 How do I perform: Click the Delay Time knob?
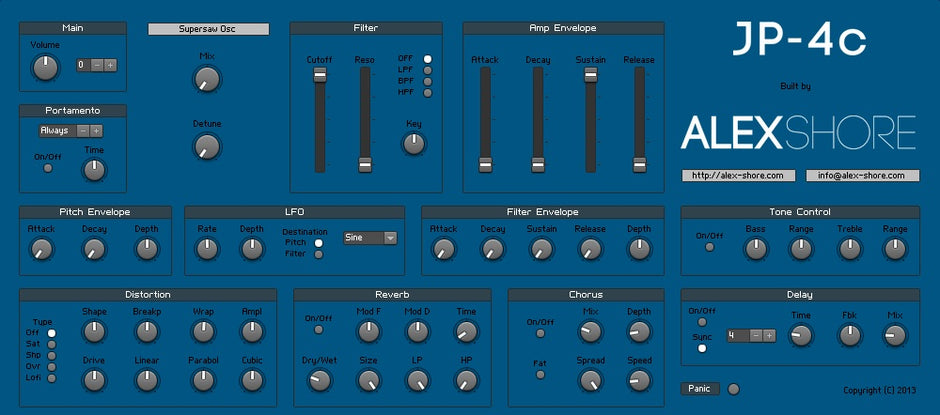click(801, 335)
